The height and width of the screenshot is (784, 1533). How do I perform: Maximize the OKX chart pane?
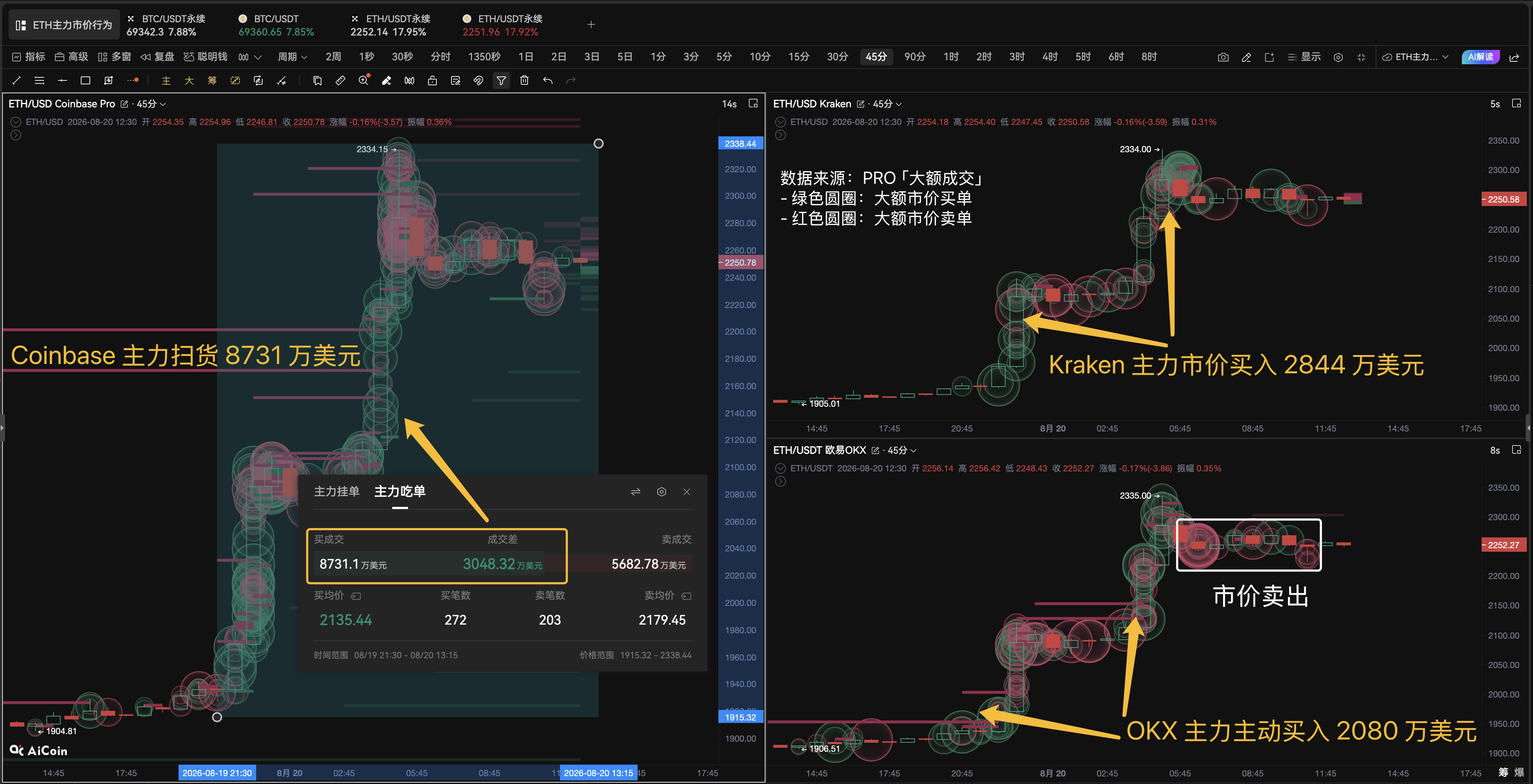point(1516,450)
